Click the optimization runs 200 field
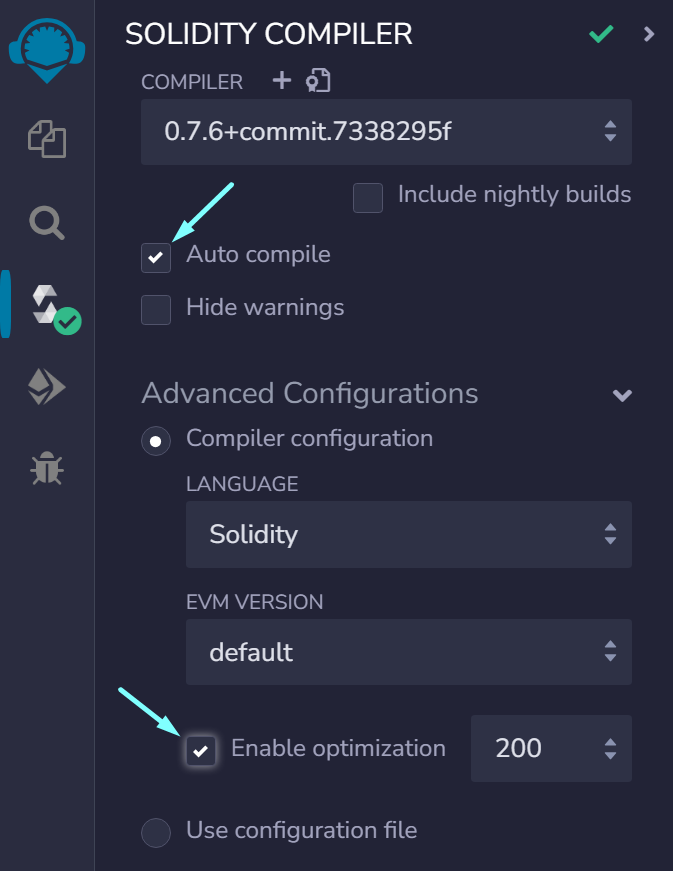The height and width of the screenshot is (871, 673). (x=551, y=748)
